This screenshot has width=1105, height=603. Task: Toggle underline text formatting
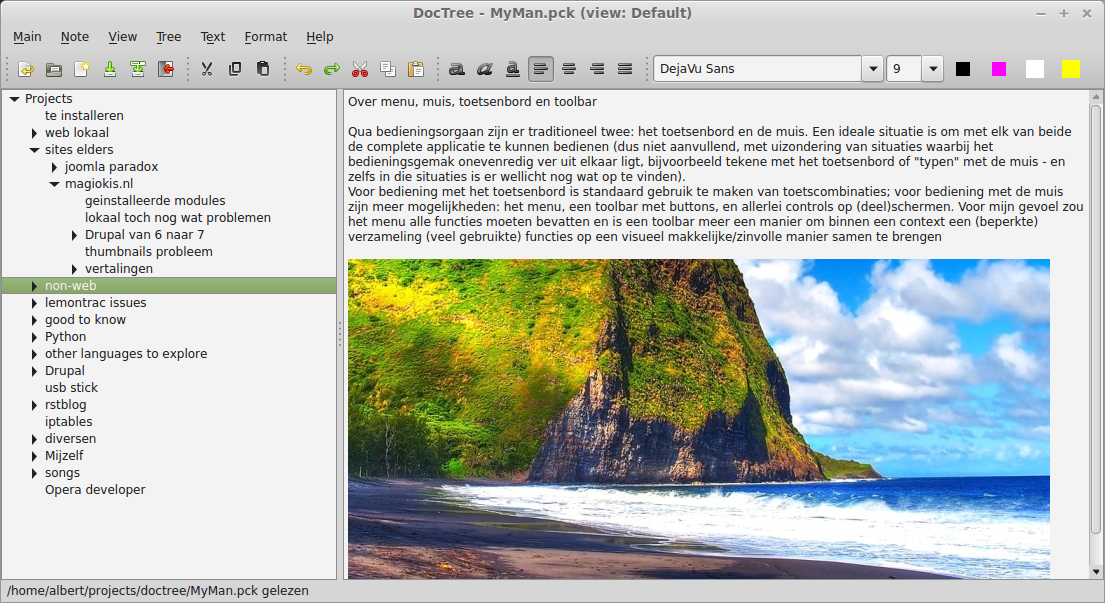512,69
